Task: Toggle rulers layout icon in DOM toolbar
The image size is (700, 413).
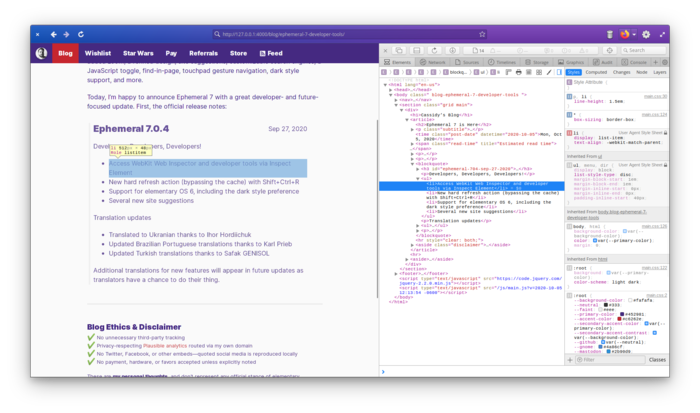Action: (508, 72)
